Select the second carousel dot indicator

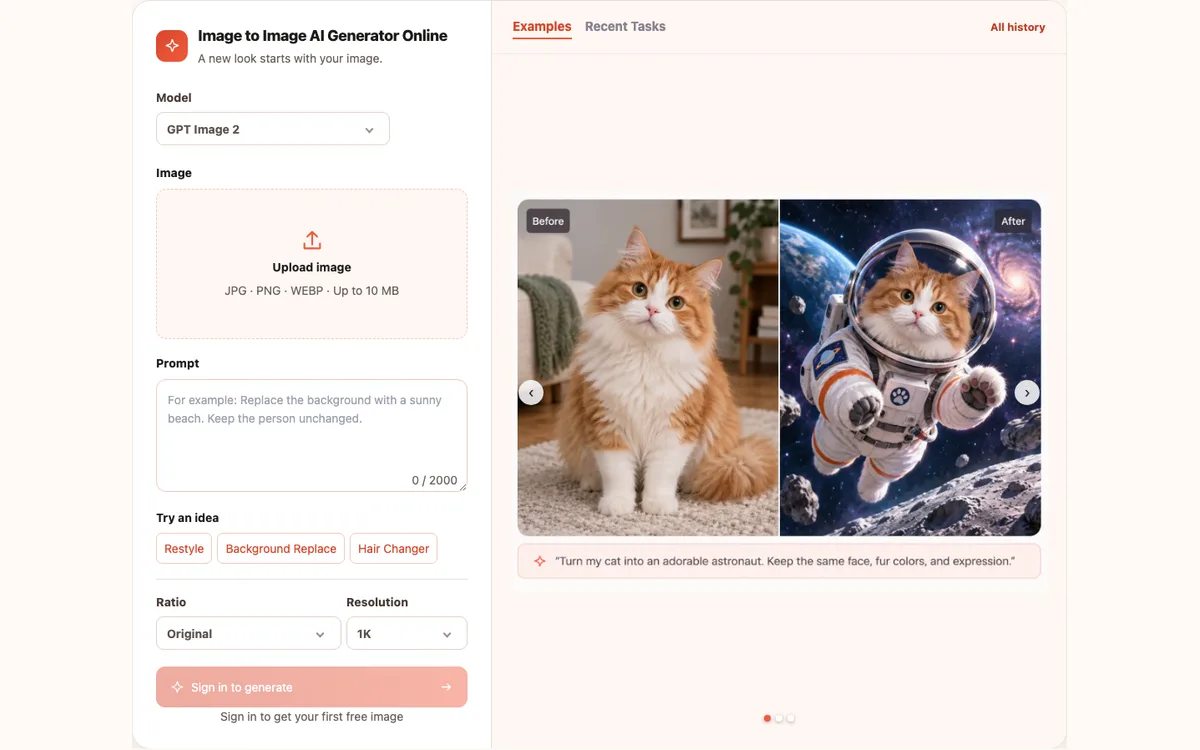[779, 718]
